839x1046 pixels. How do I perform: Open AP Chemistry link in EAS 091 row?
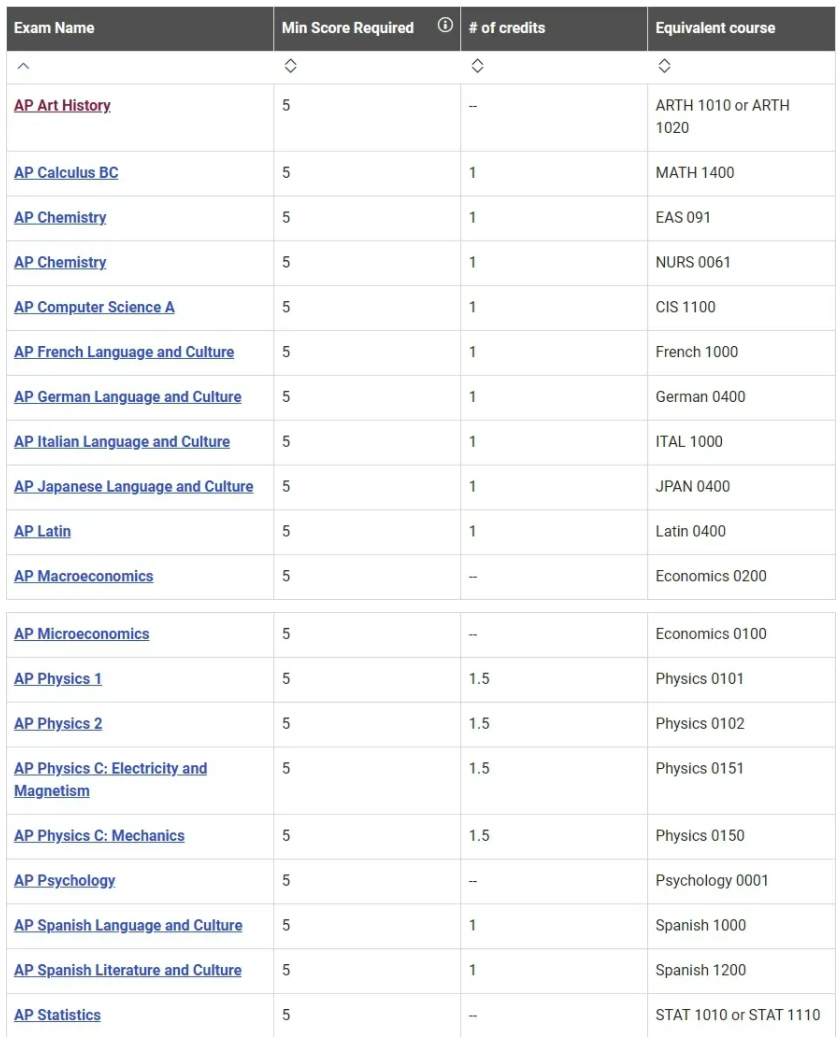click(x=60, y=218)
